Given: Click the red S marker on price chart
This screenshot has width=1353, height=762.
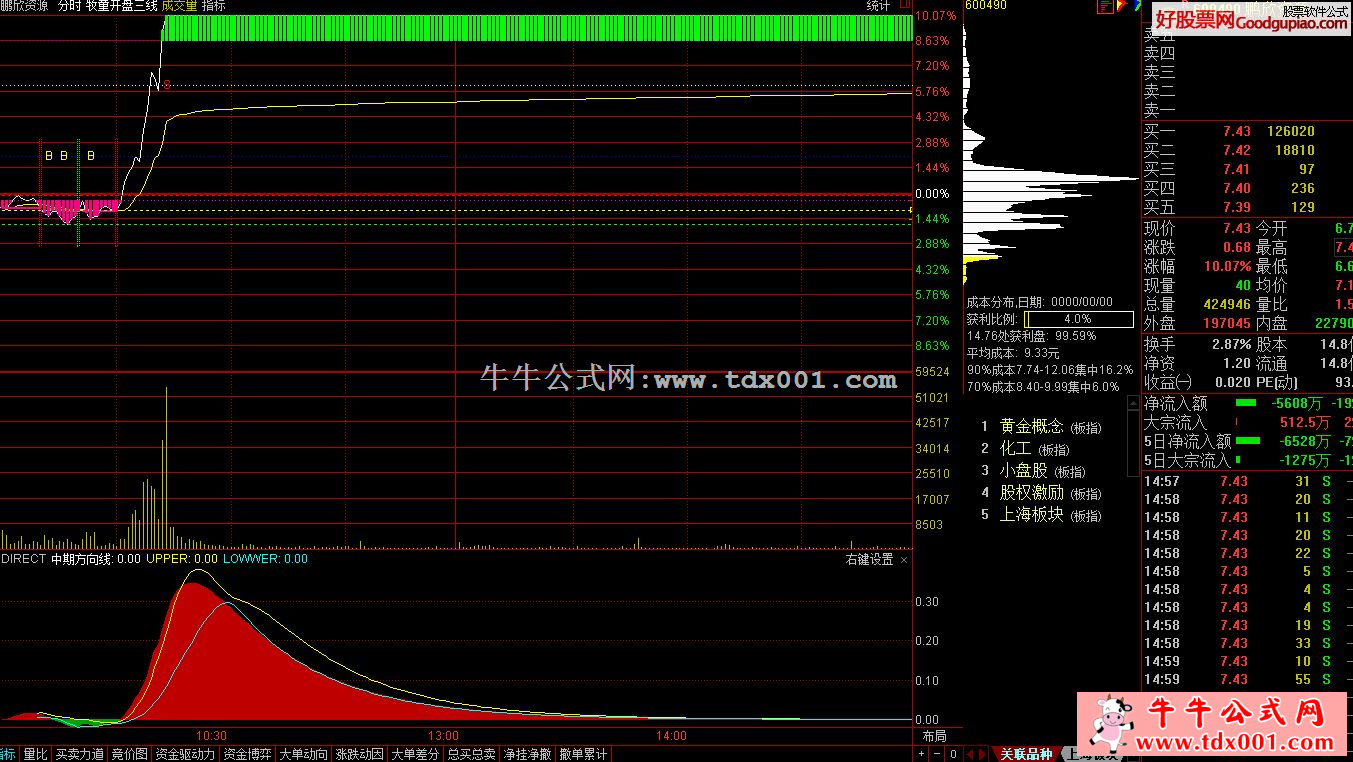Looking at the screenshot, I should 167,85.
